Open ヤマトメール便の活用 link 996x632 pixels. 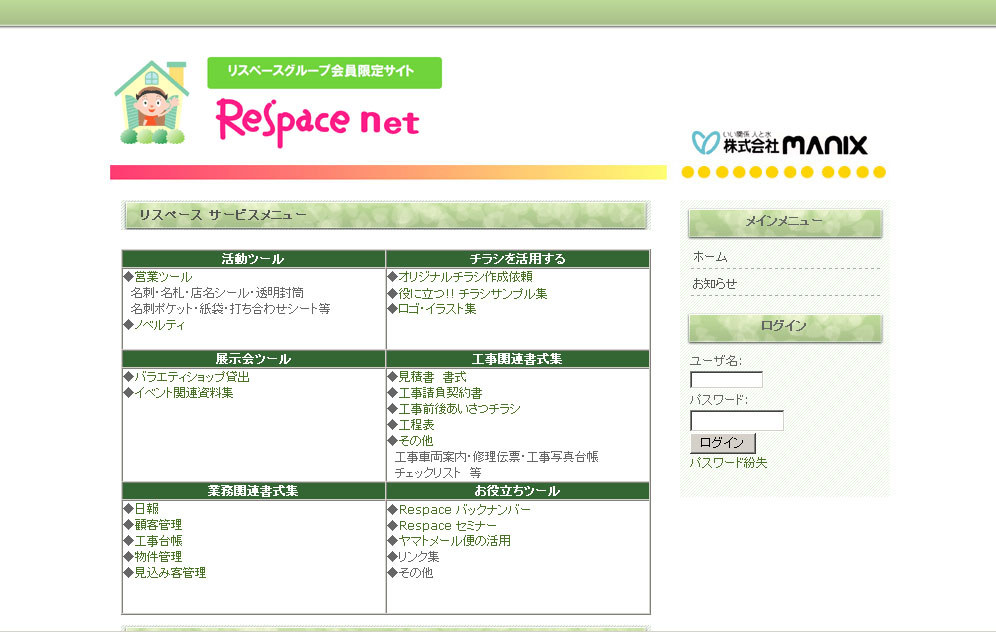(454, 541)
